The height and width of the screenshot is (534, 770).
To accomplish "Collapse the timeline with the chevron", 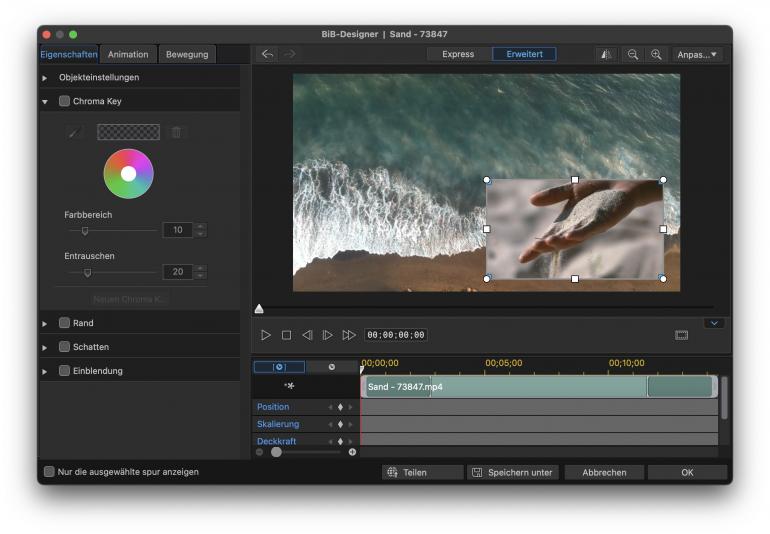I will click(x=714, y=323).
